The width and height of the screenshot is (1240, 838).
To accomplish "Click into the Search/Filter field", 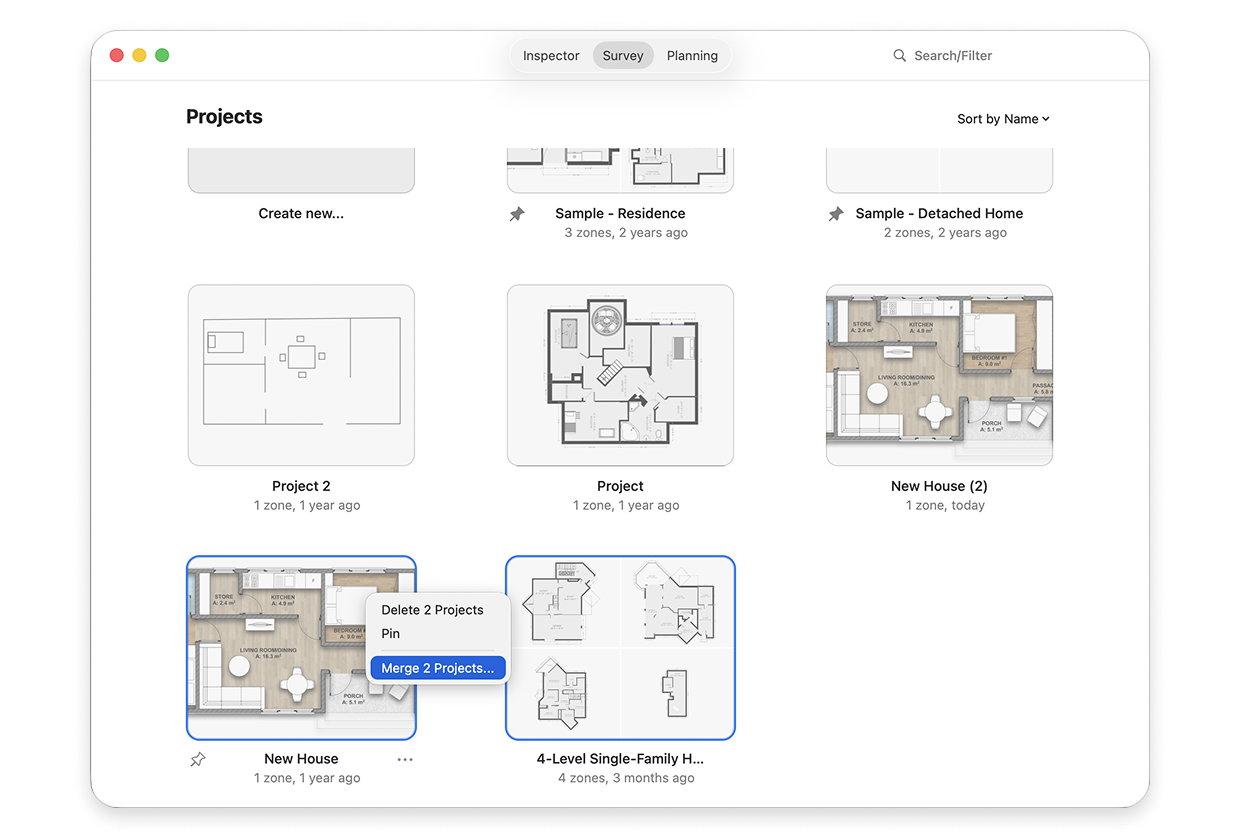I will (953, 56).
